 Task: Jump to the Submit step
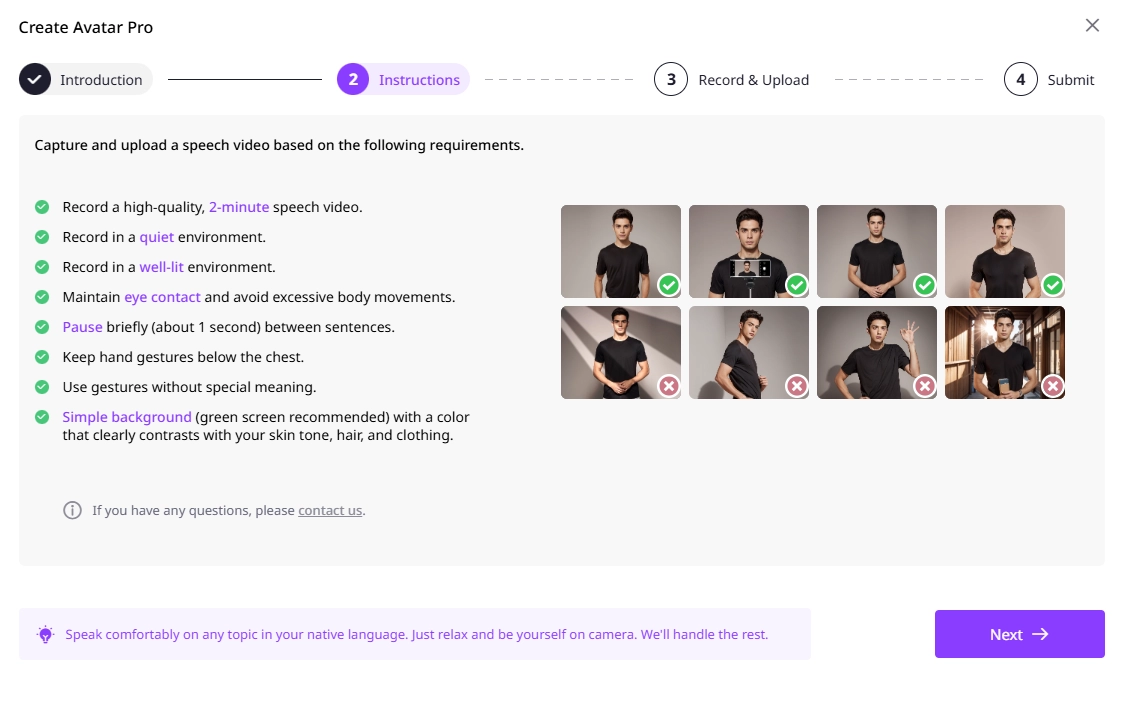[x=1070, y=80]
